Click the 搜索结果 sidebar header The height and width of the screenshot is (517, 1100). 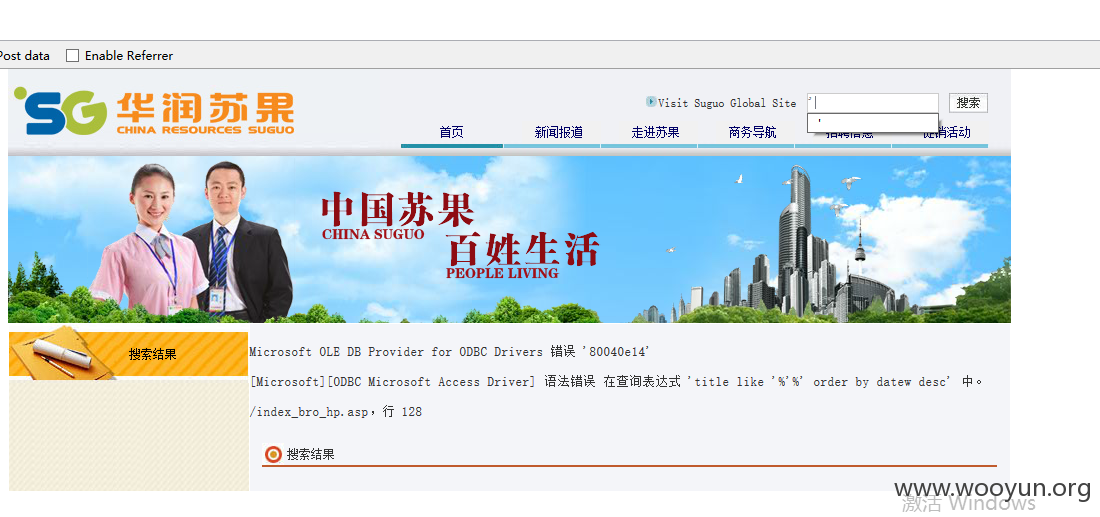pyautogui.click(x=128, y=354)
